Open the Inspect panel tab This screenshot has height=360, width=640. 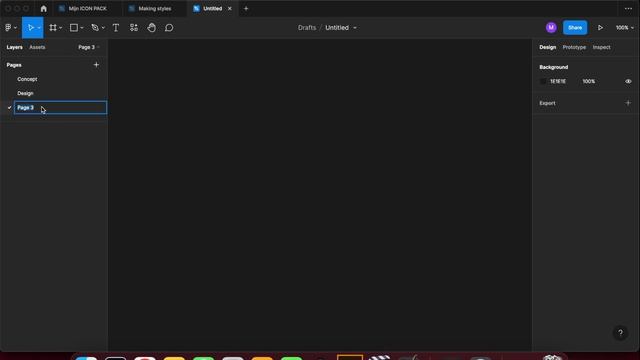point(601,47)
